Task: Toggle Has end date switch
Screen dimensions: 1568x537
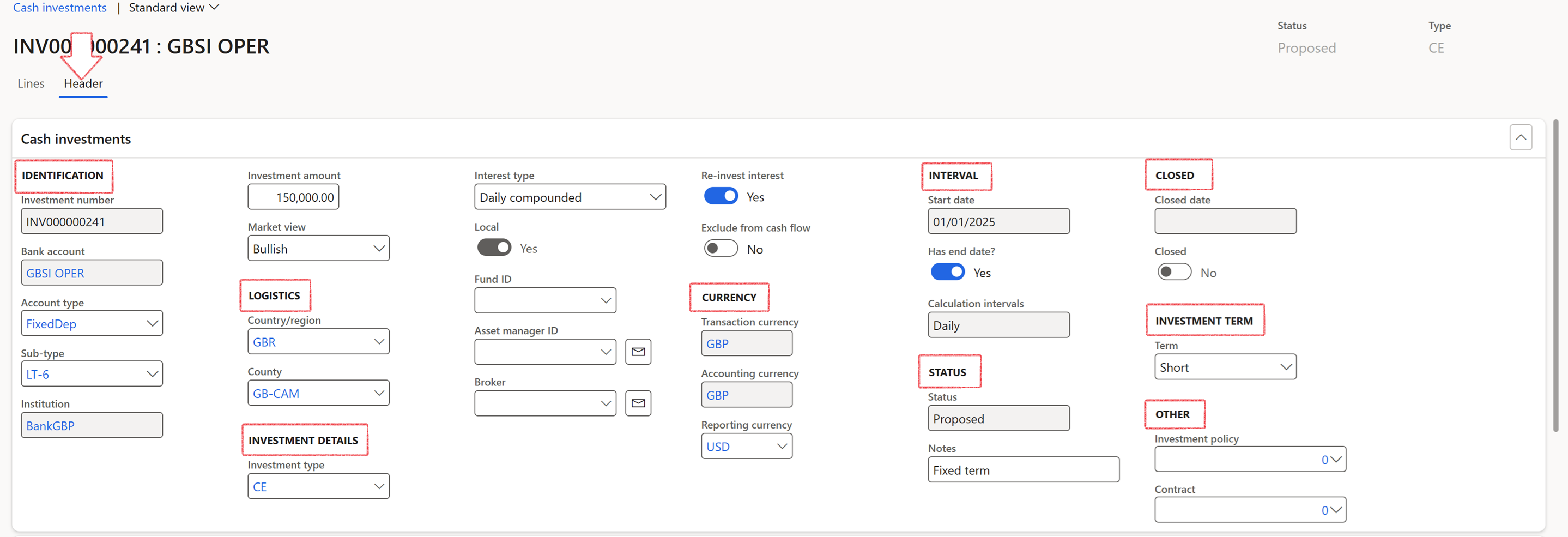Action: point(947,272)
